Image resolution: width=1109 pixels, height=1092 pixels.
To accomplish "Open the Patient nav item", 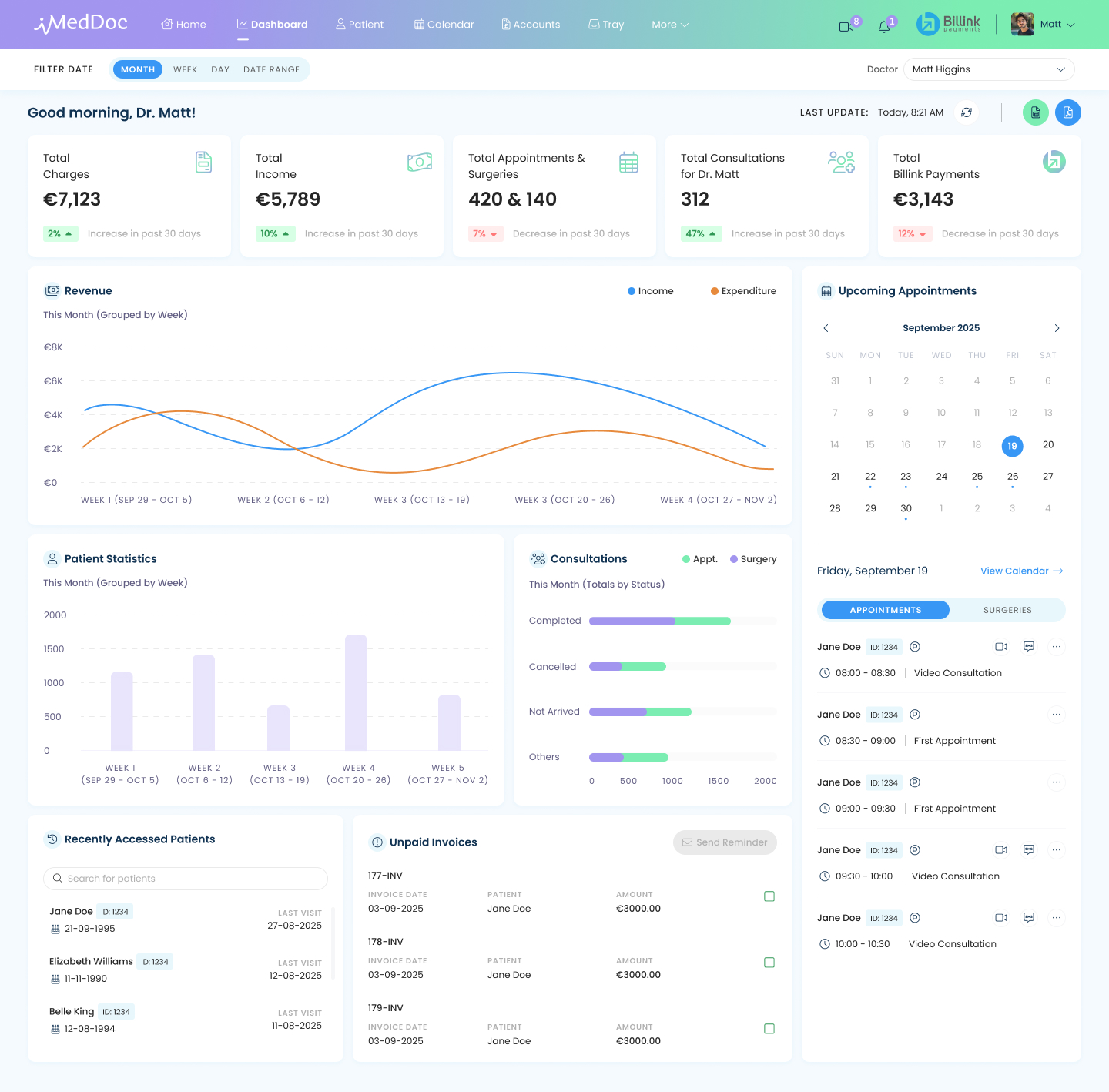I will [x=360, y=25].
